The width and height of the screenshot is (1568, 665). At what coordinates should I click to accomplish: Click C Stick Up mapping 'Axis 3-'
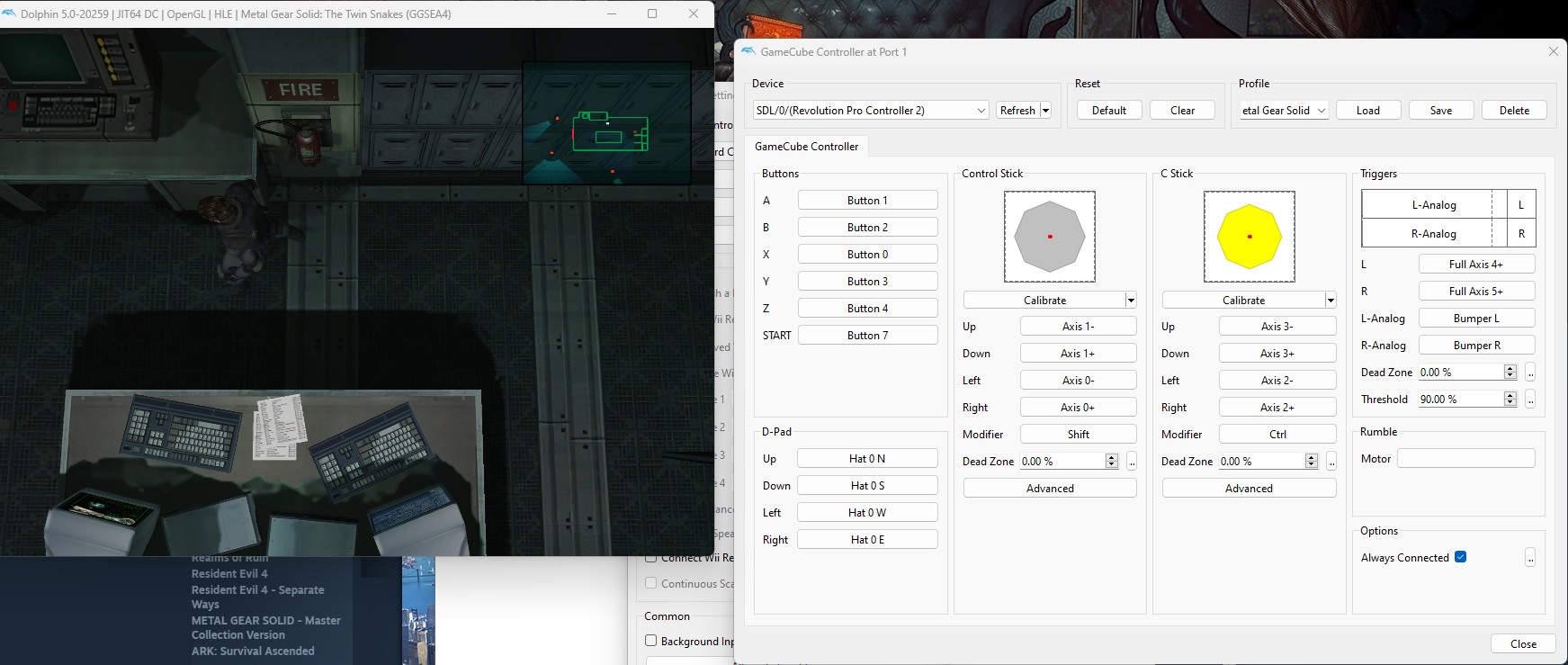click(x=1277, y=326)
